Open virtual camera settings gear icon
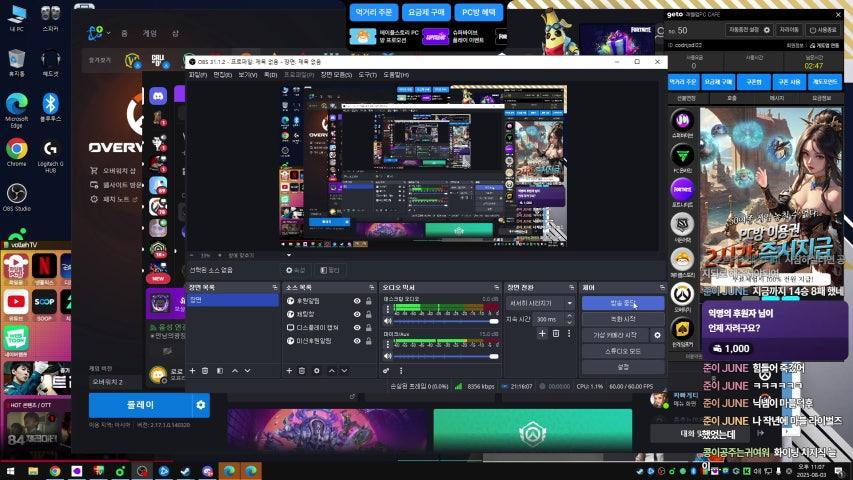Screen dimensions: 853x480 pos(657,335)
